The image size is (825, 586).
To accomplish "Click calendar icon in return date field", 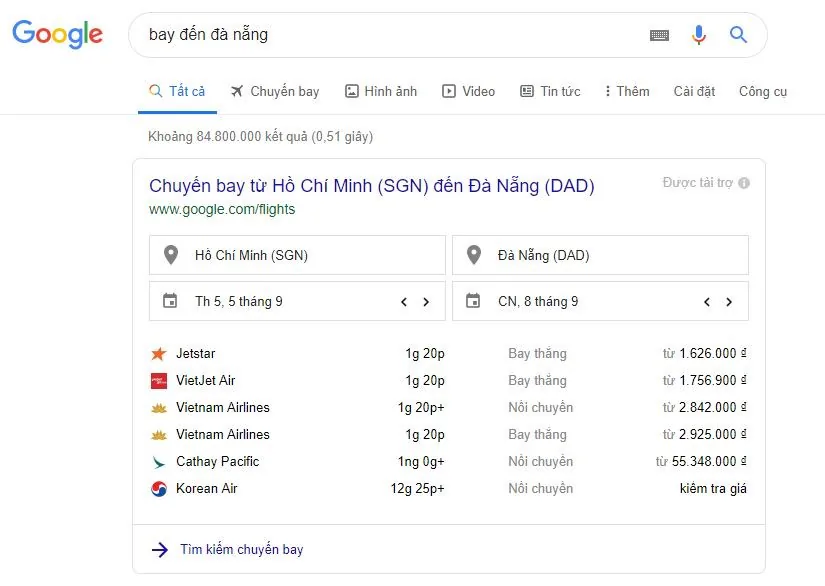I will (473, 301).
